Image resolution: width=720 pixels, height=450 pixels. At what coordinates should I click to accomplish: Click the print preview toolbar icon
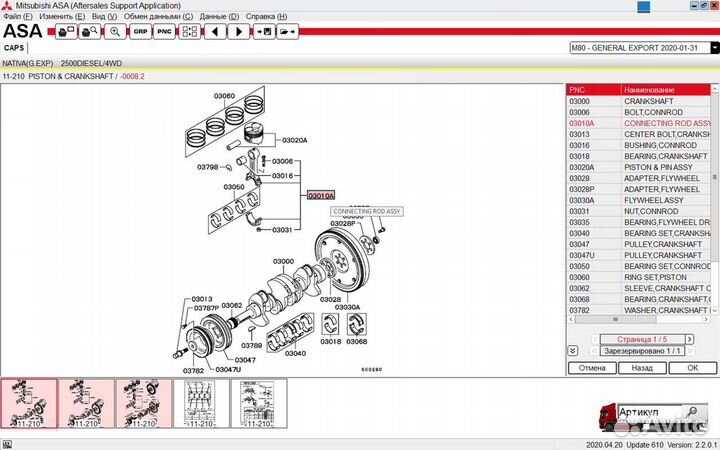(90, 32)
